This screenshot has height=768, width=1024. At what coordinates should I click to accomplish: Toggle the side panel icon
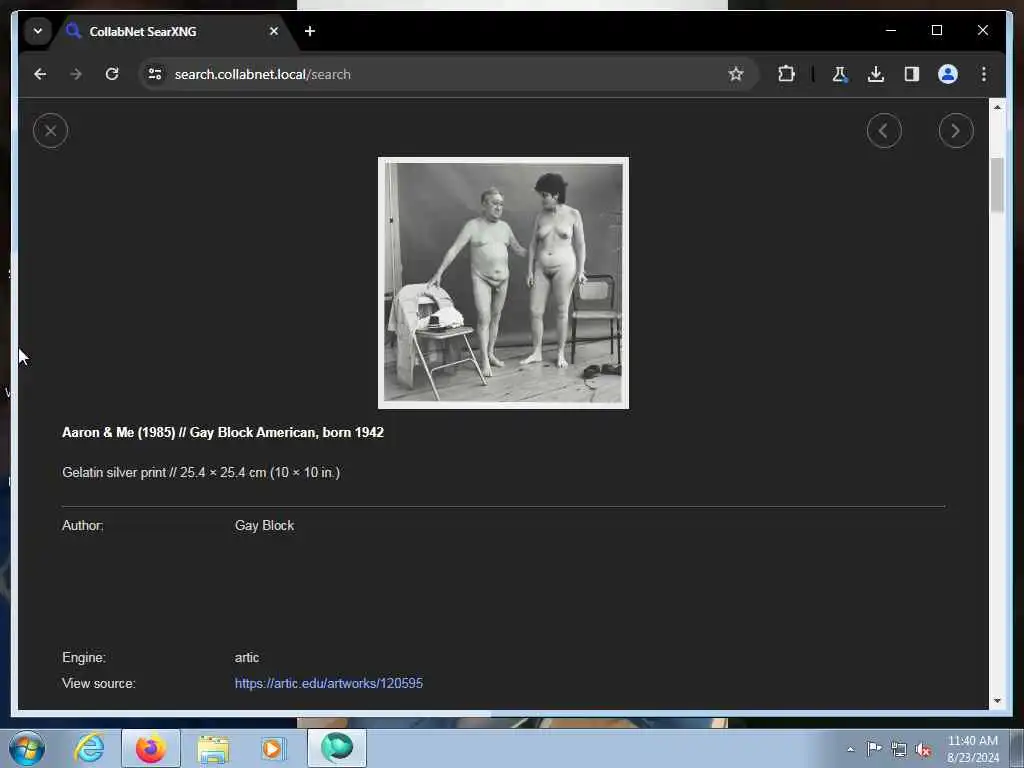click(x=912, y=74)
